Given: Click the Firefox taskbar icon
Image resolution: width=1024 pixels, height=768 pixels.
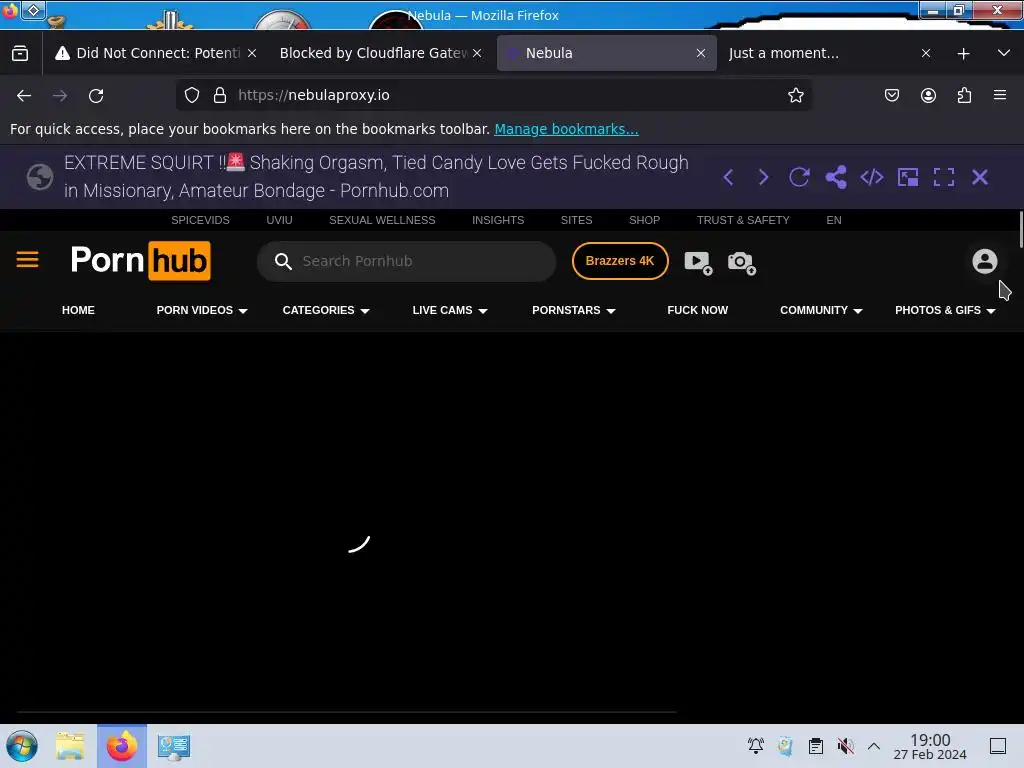Looking at the screenshot, I should [121, 746].
